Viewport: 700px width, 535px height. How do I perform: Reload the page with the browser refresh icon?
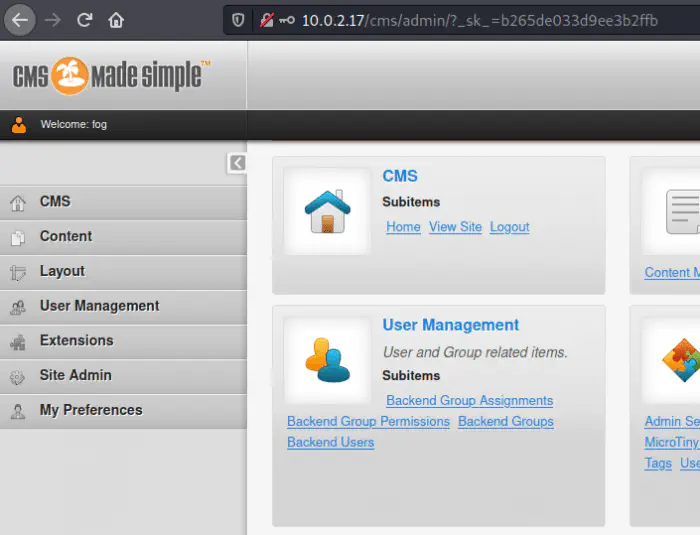pos(85,19)
